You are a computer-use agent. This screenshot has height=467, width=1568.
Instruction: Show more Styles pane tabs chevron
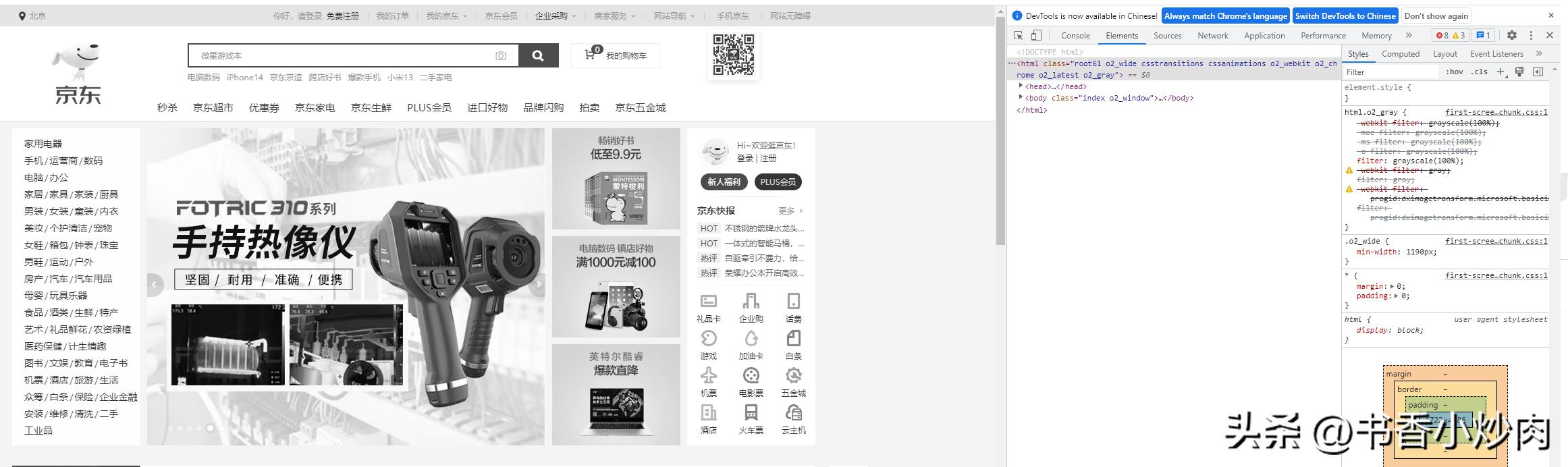pos(1539,53)
